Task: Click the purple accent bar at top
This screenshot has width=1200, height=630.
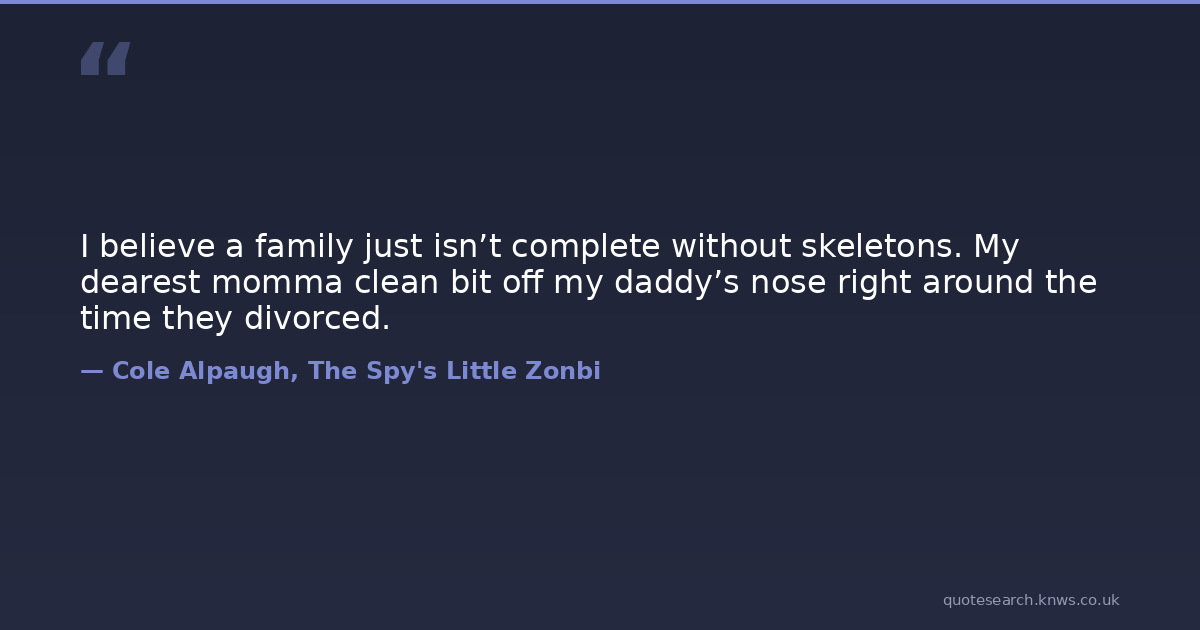Action: (600, 2)
